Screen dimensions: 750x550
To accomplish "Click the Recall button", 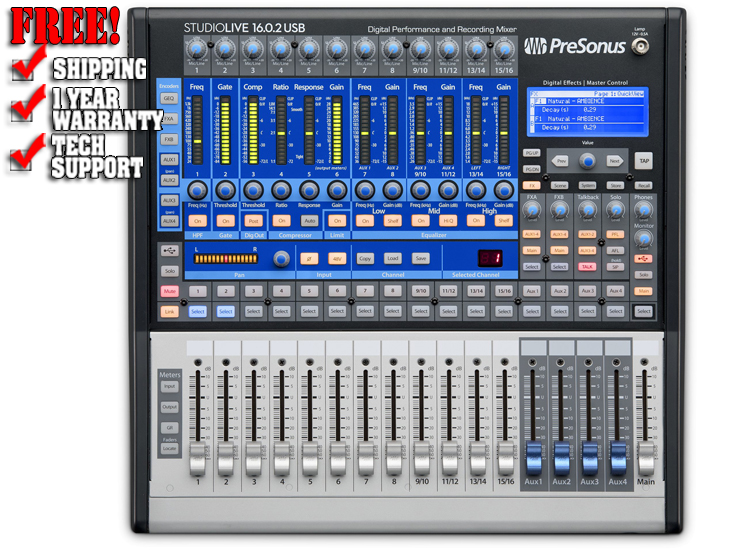I will (x=643, y=185).
